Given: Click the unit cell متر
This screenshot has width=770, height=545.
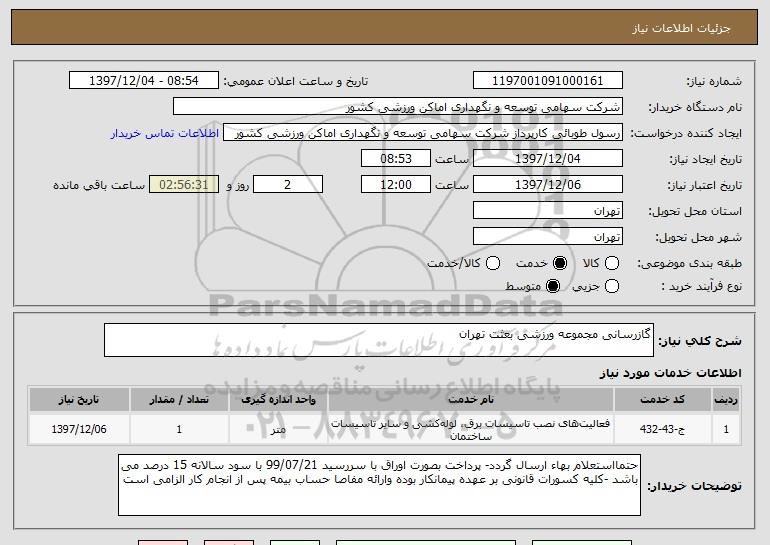Looking at the screenshot, I should tap(278, 429).
